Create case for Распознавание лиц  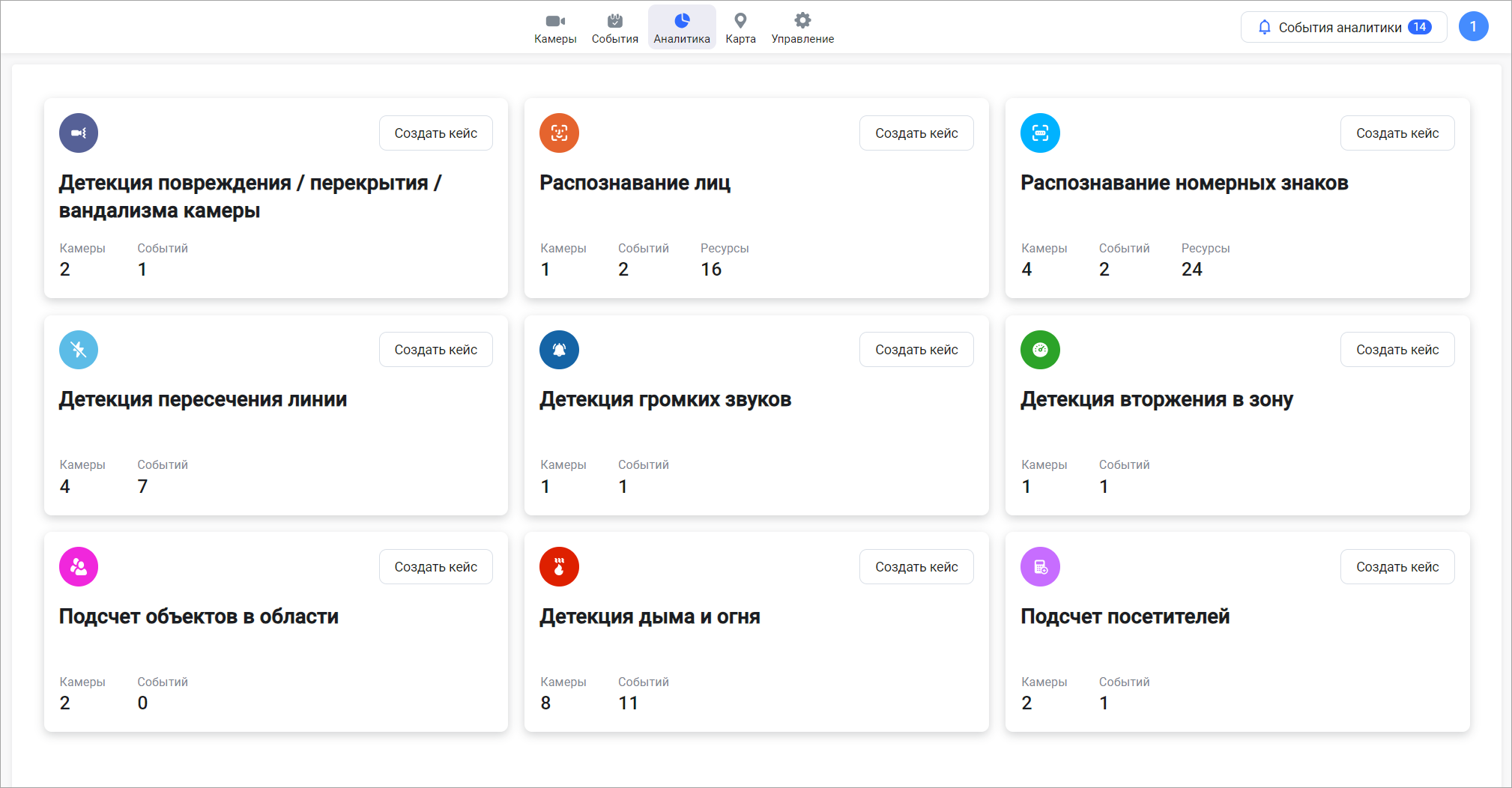916,133
